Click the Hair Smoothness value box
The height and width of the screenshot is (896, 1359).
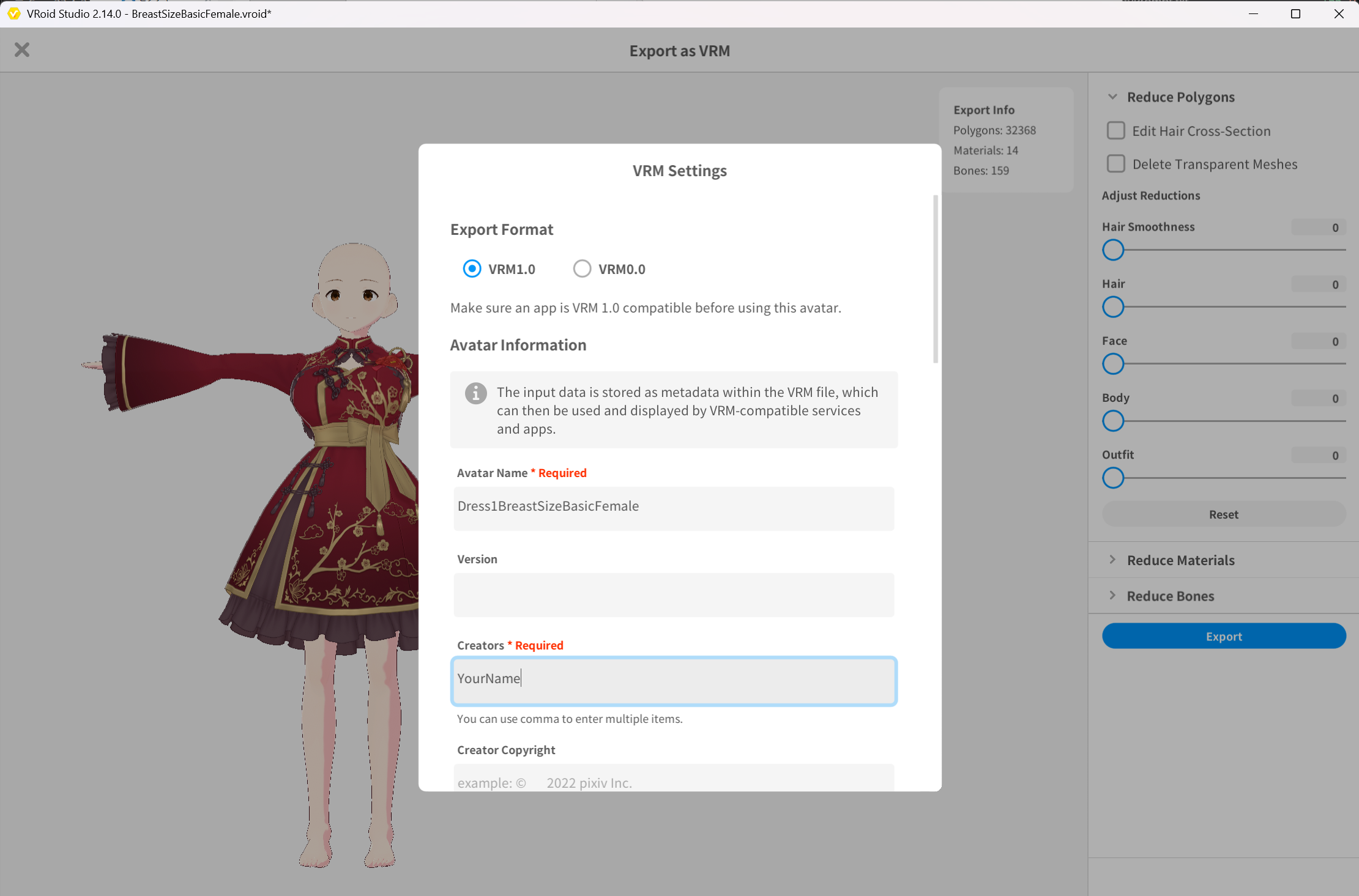(x=1318, y=228)
